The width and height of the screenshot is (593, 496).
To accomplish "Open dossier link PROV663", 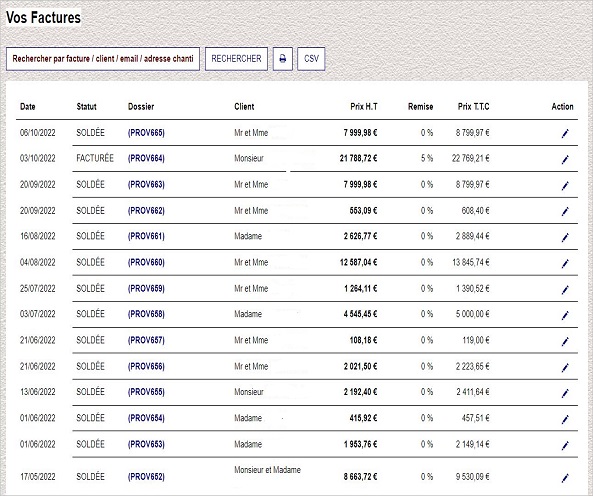I will (x=146, y=184).
